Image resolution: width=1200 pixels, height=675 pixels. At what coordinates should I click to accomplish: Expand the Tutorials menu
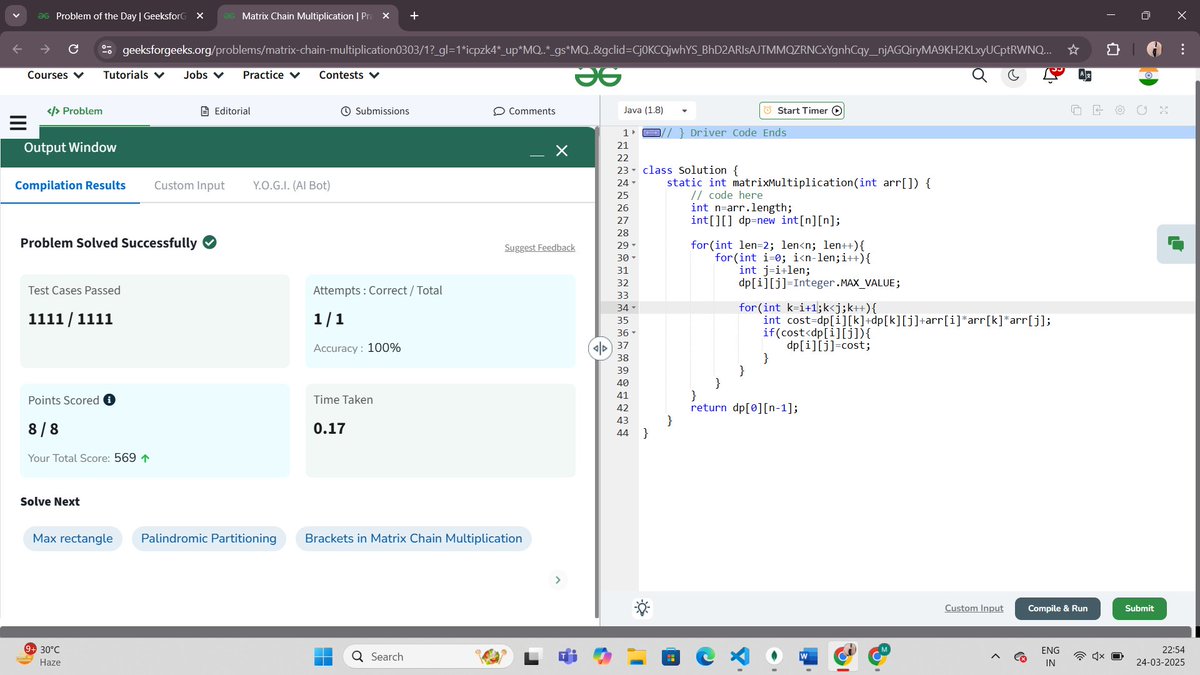click(x=134, y=75)
